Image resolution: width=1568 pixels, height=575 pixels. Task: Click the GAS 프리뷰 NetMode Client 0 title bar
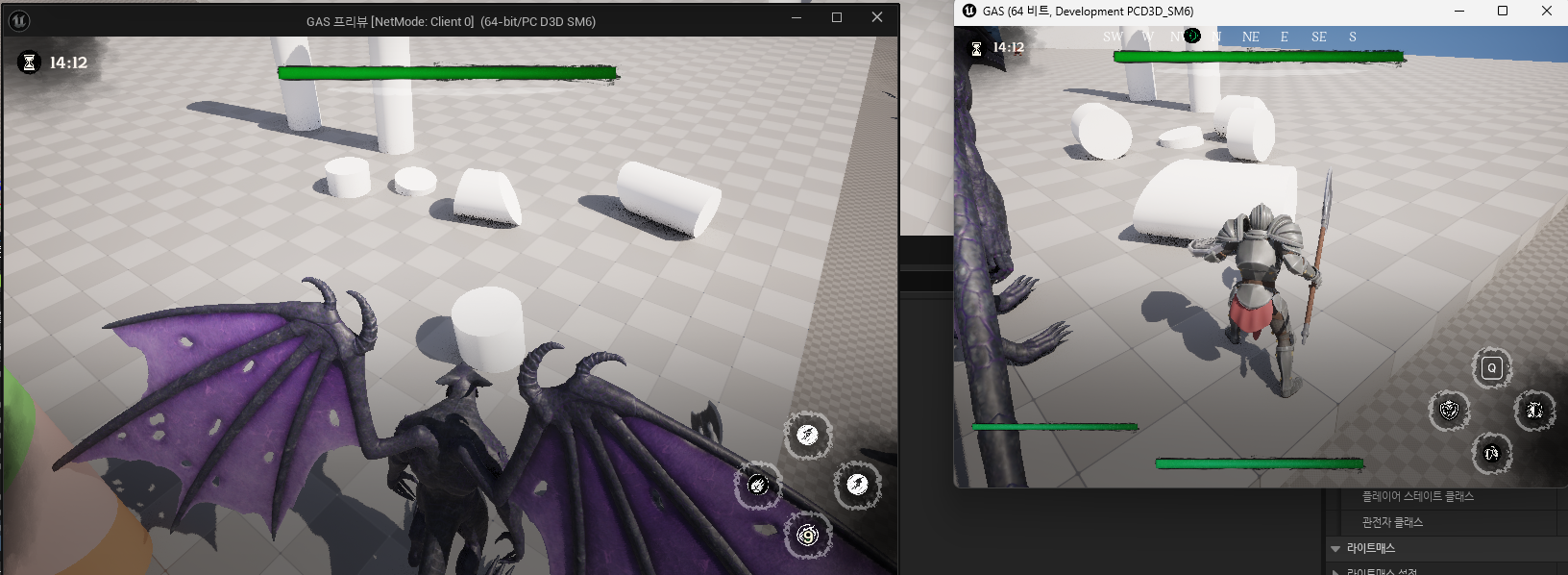(x=451, y=21)
